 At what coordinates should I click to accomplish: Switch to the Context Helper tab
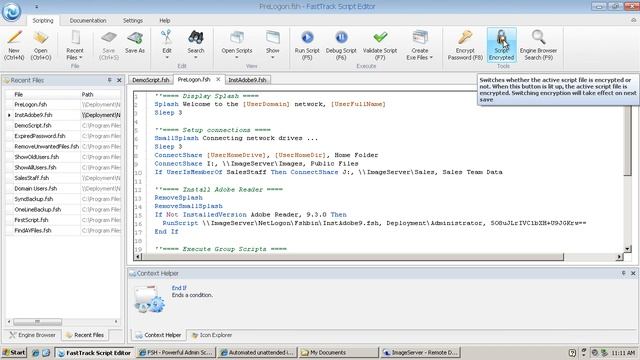(x=158, y=335)
